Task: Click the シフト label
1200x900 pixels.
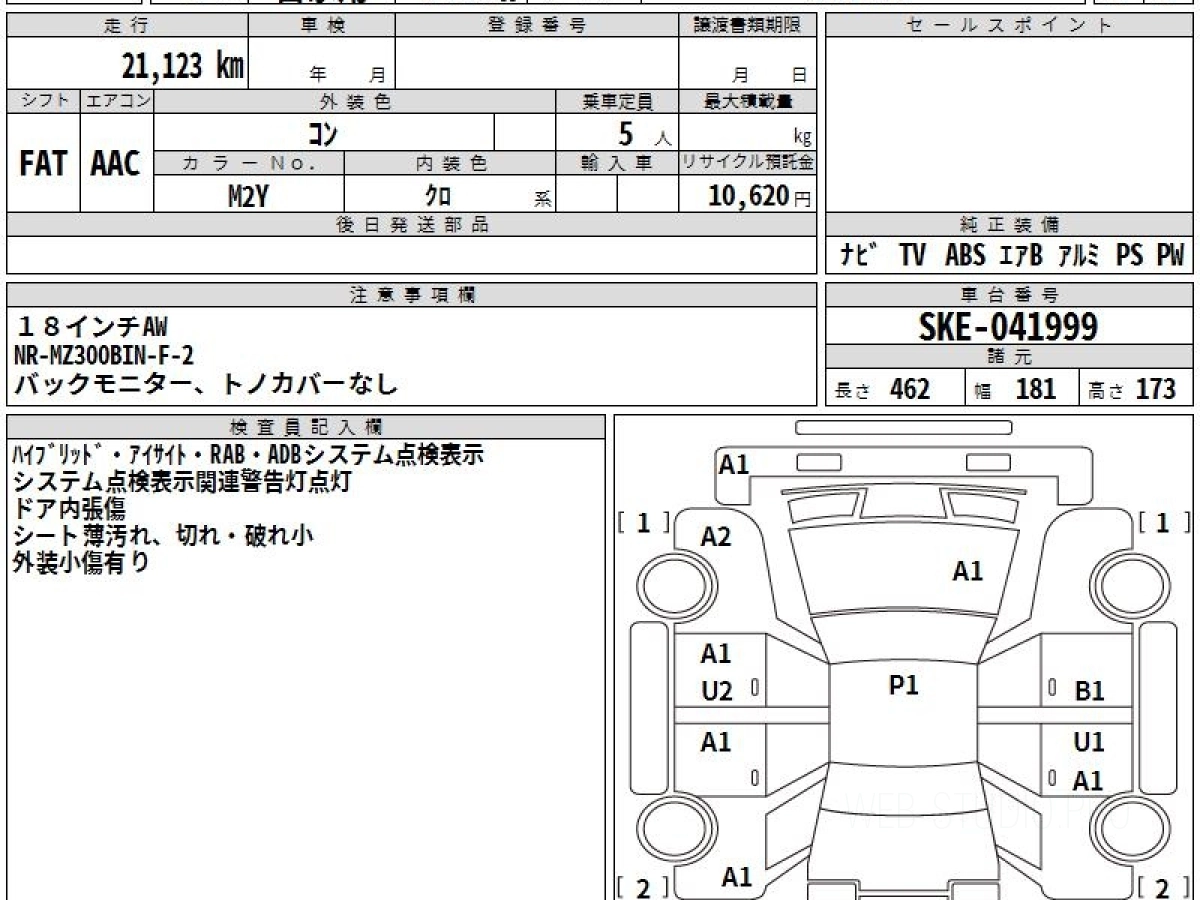Action: [x=43, y=101]
